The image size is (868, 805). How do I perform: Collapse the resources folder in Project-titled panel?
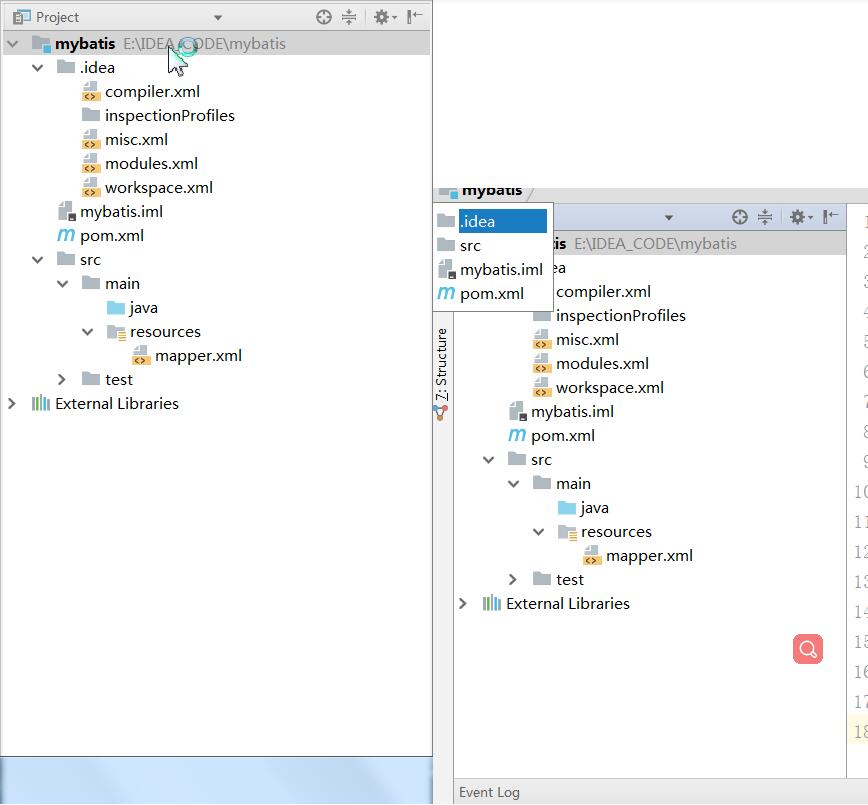[87, 332]
